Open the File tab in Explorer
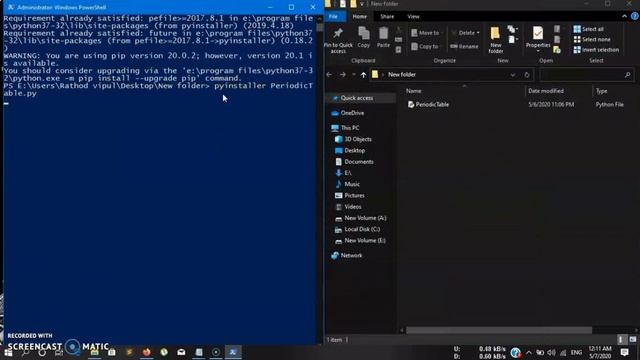Image resolution: width=640 pixels, height=360 pixels. [x=333, y=16]
